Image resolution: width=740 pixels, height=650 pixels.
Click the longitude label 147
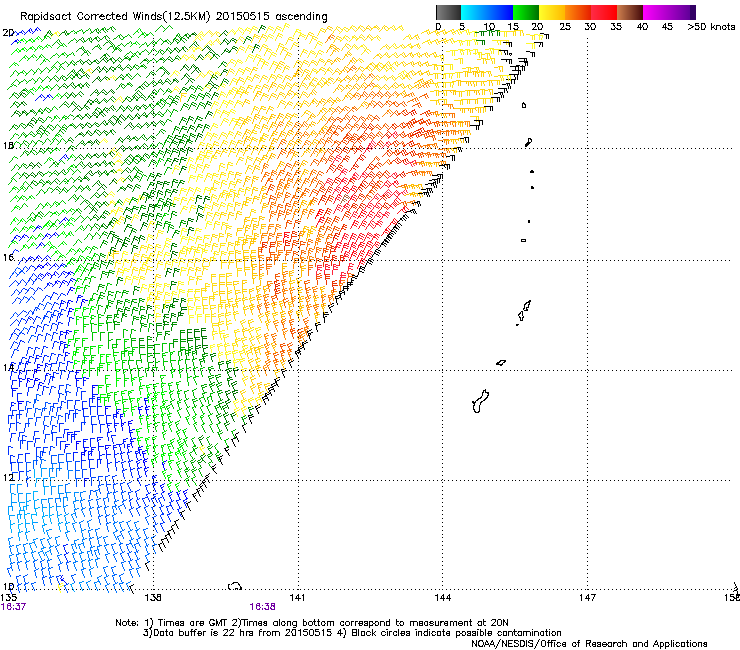click(x=587, y=598)
